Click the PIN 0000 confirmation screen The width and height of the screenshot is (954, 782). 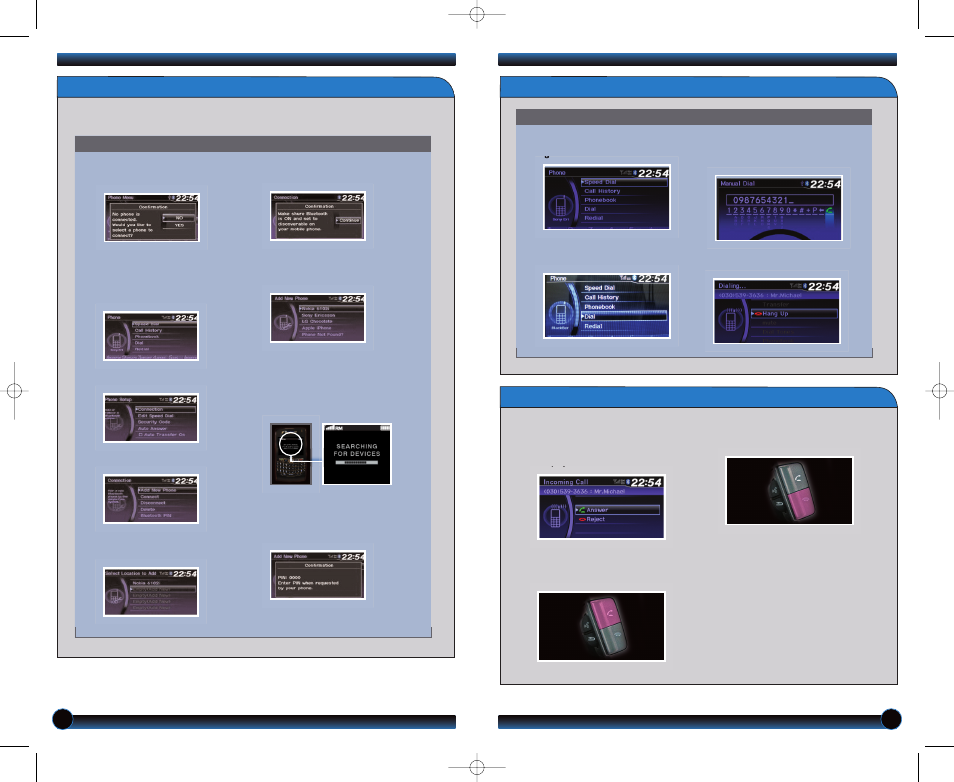pyautogui.click(x=318, y=575)
